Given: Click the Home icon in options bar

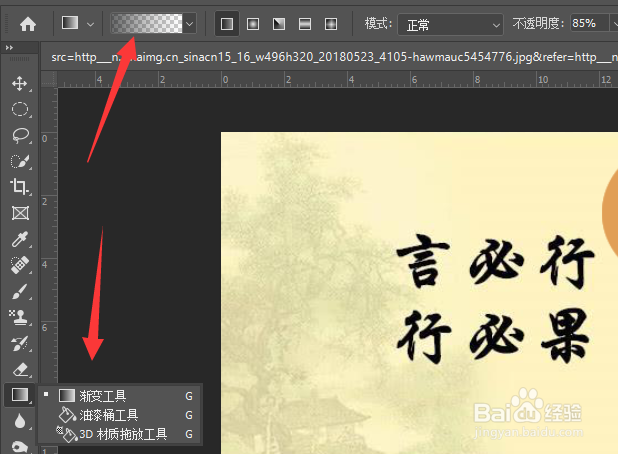Looking at the screenshot, I should tap(28, 24).
